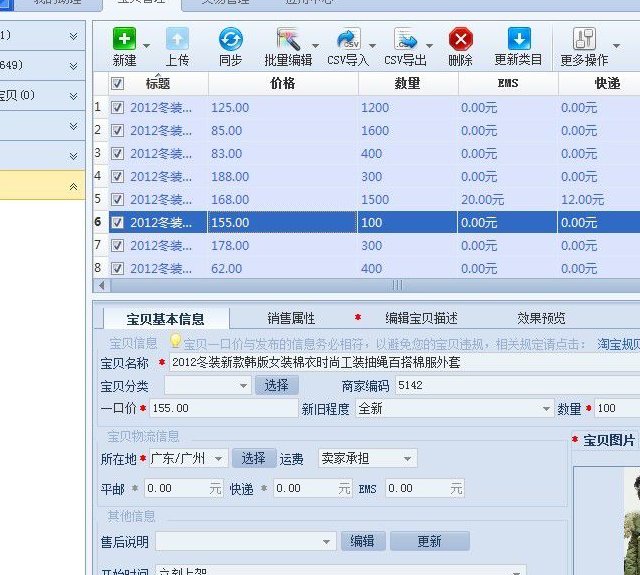Click the CSV导出 export icon
The width and height of the screenshot is (640, 575).
405,39
